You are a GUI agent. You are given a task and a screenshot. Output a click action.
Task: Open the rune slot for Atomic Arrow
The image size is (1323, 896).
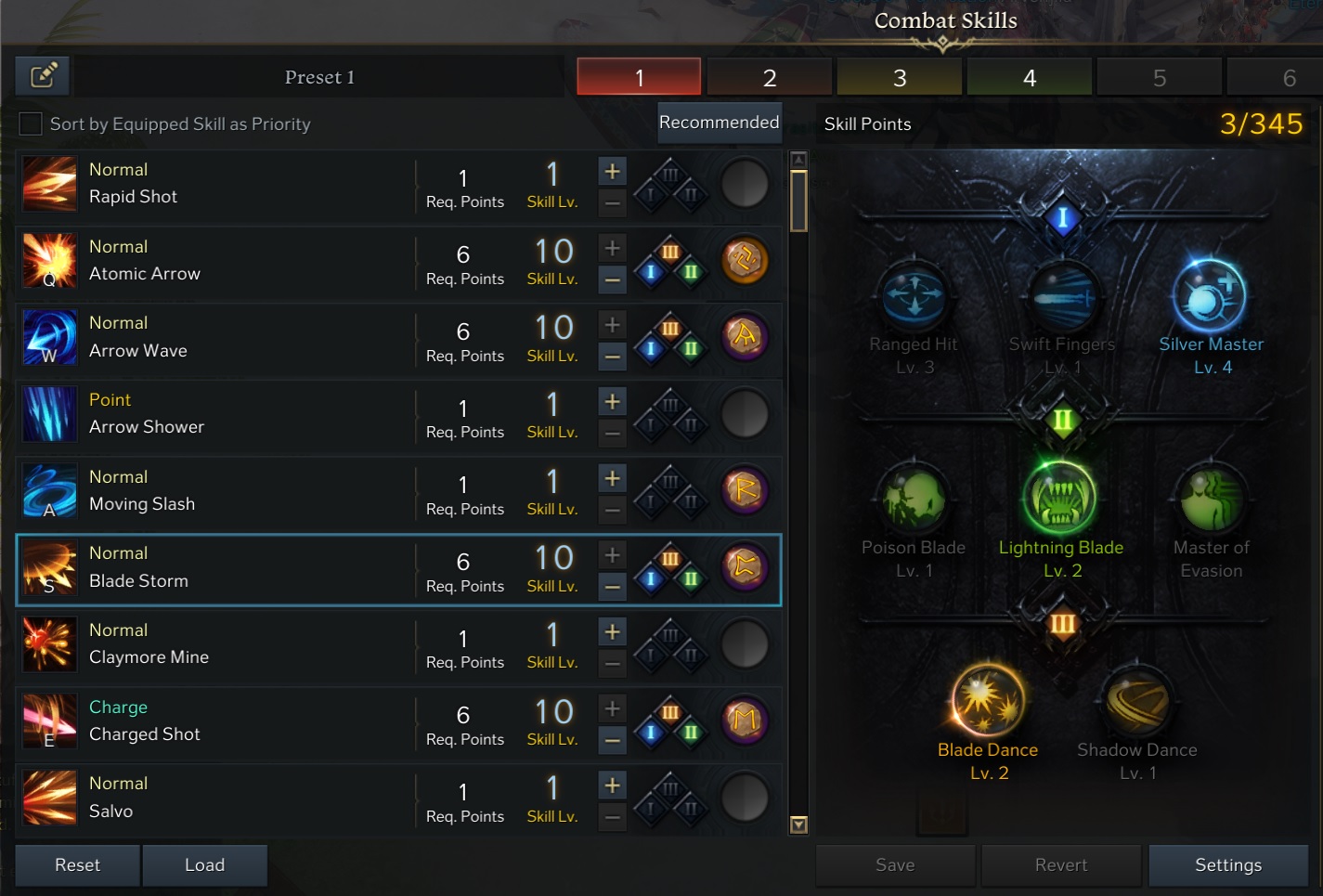click(745, 260)
